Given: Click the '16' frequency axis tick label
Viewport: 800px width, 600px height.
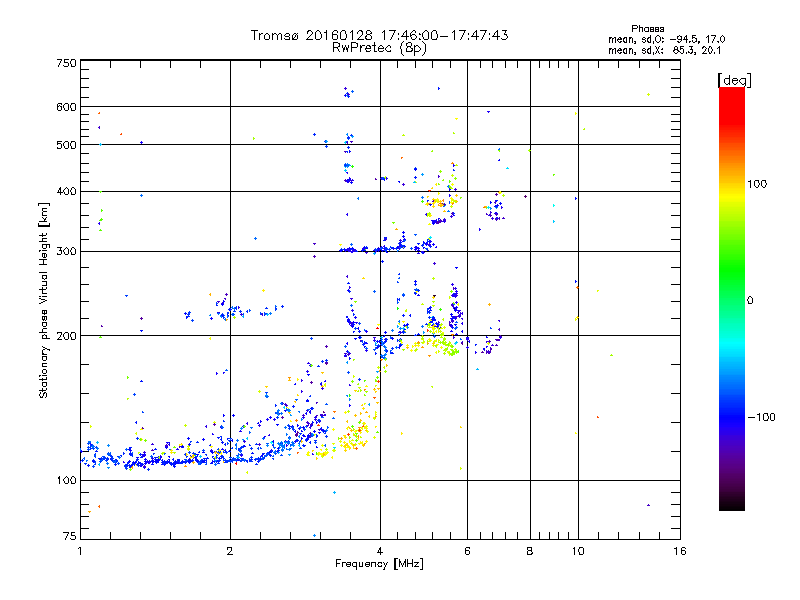Looking at the screenshot, I should click(x=680, y=551).
